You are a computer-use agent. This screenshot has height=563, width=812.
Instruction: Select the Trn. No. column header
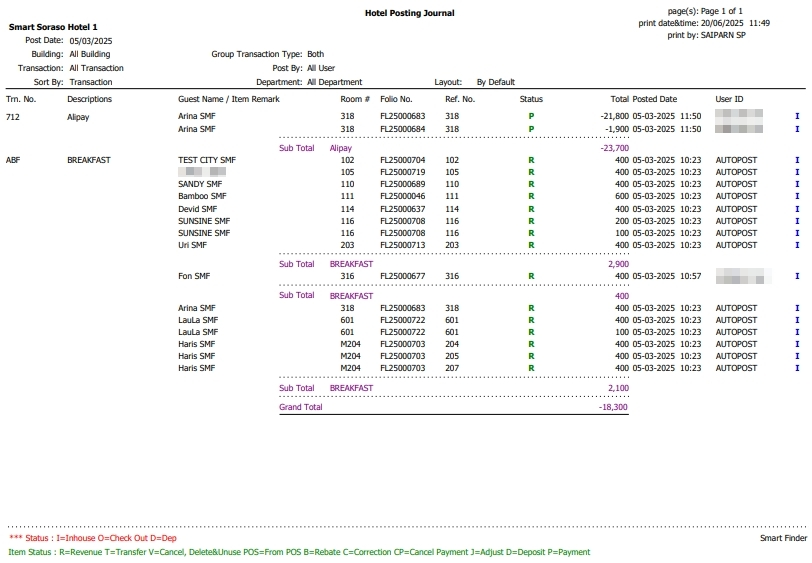click(x=21, y=99)
